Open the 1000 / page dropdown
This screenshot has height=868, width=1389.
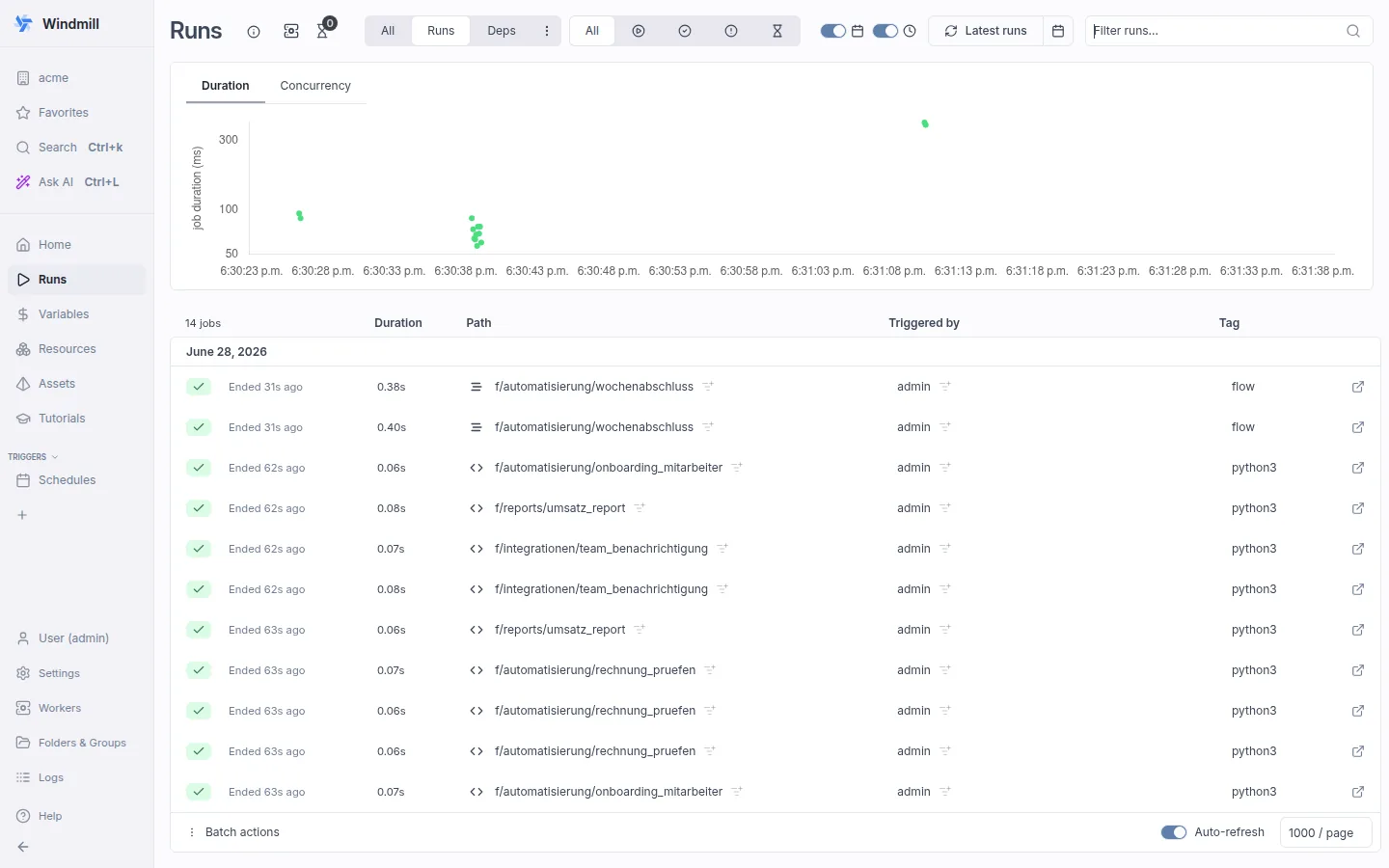click(1325, 832)
